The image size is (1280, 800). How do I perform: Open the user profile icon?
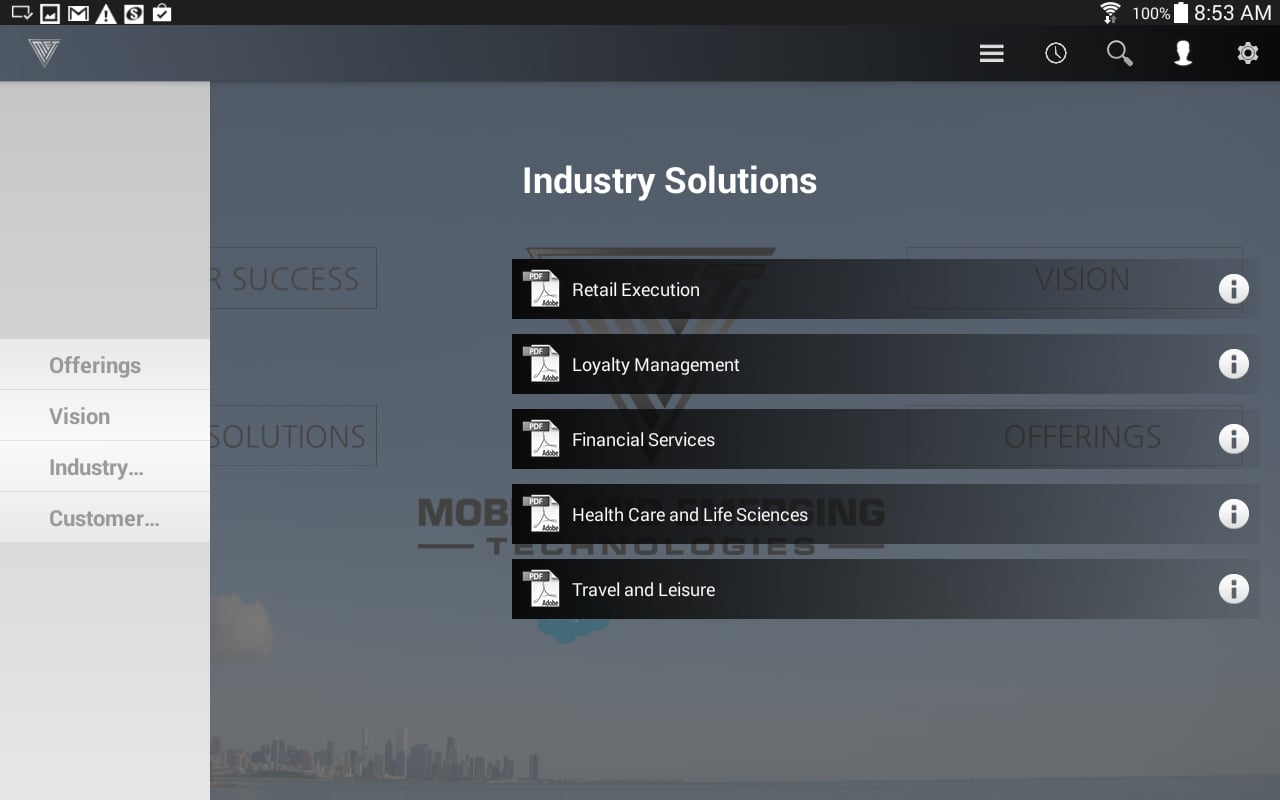click(1183, 53)
